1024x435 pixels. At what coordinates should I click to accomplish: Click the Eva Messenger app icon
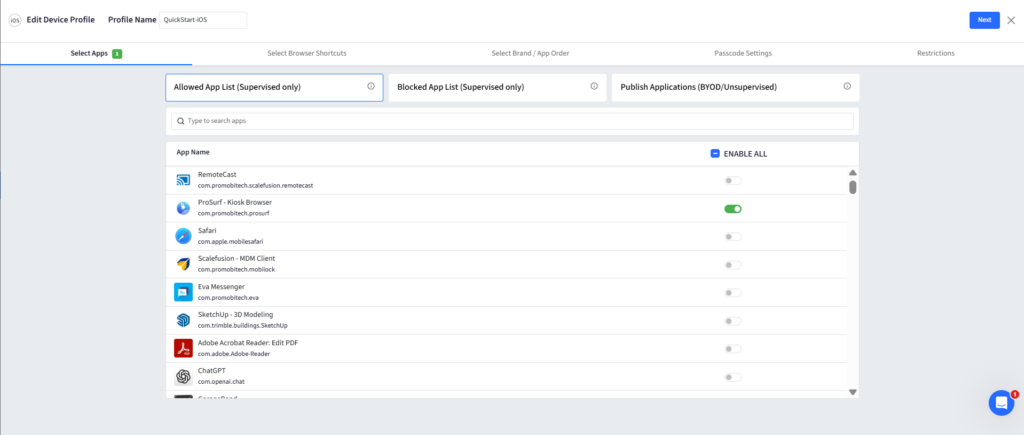pyautogui.click(x=183, y=292)
